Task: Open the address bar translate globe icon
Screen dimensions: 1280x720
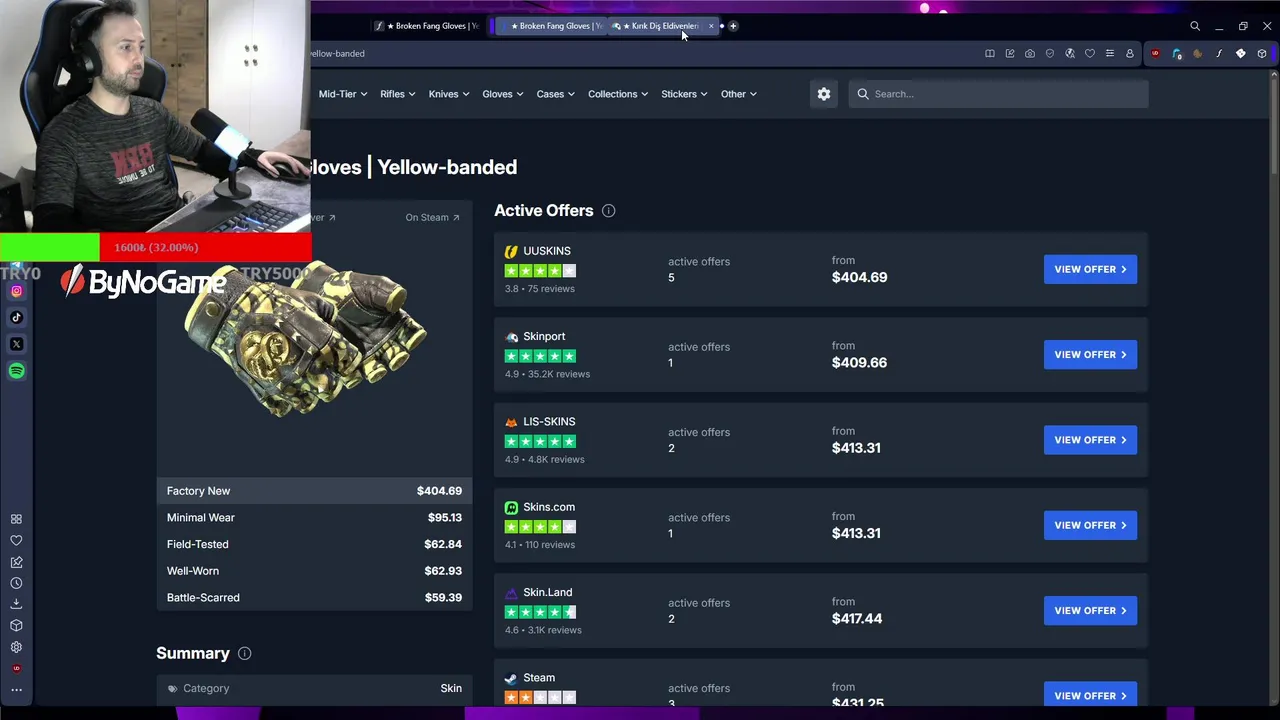Action: 1070,53
